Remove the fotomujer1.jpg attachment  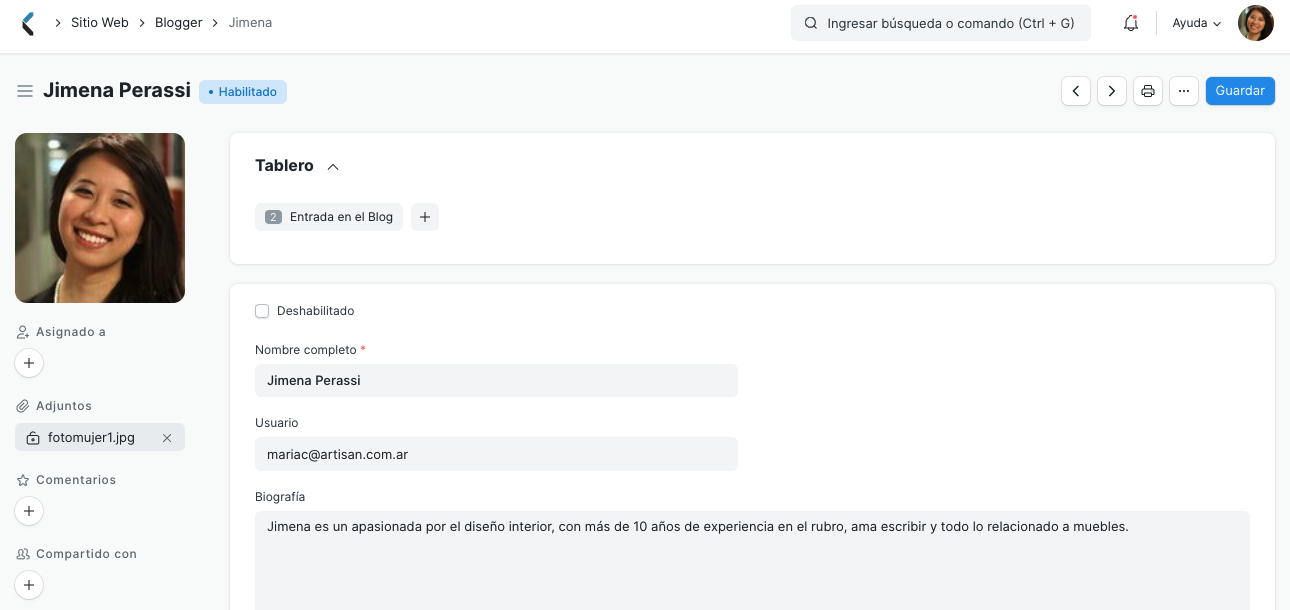pos(167,438)
